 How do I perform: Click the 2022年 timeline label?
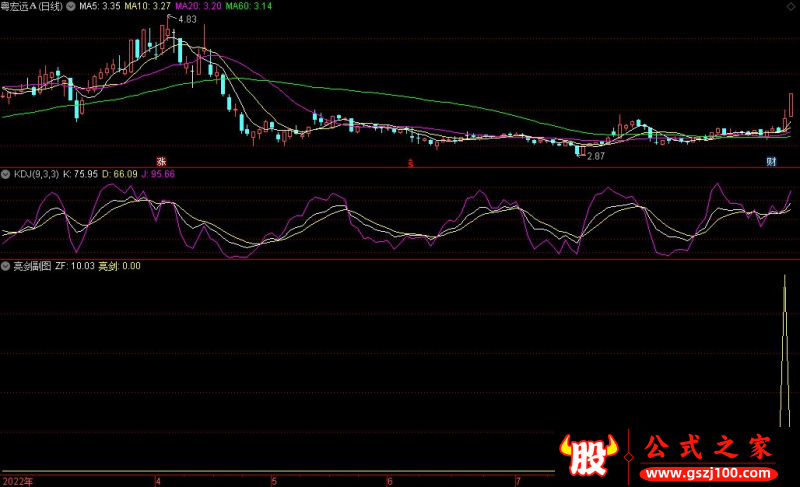tap(16, 480)
